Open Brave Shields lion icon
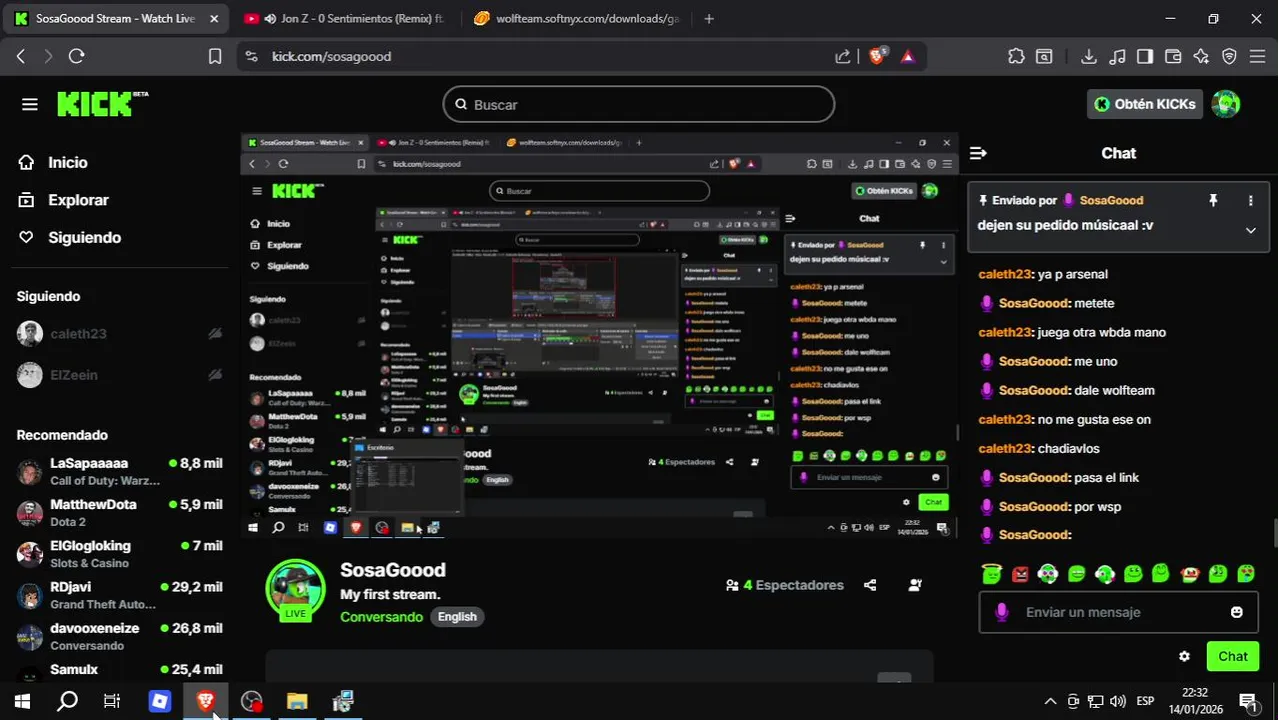Viewport: 1278px width, 720px height. tap(877, 56)
